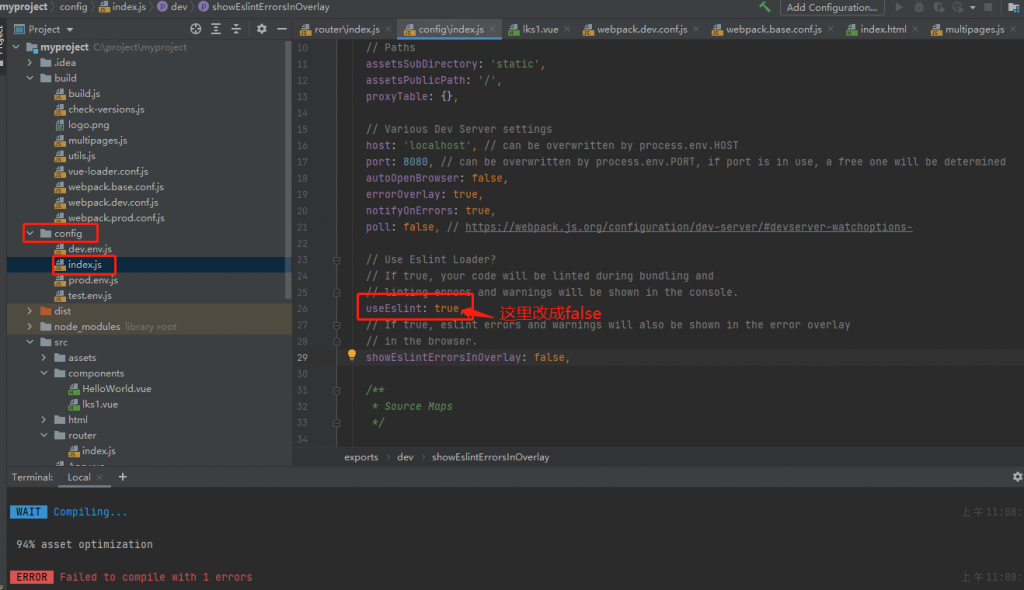
Task: Click the Stop square icon
Action: tap(988, 7)
